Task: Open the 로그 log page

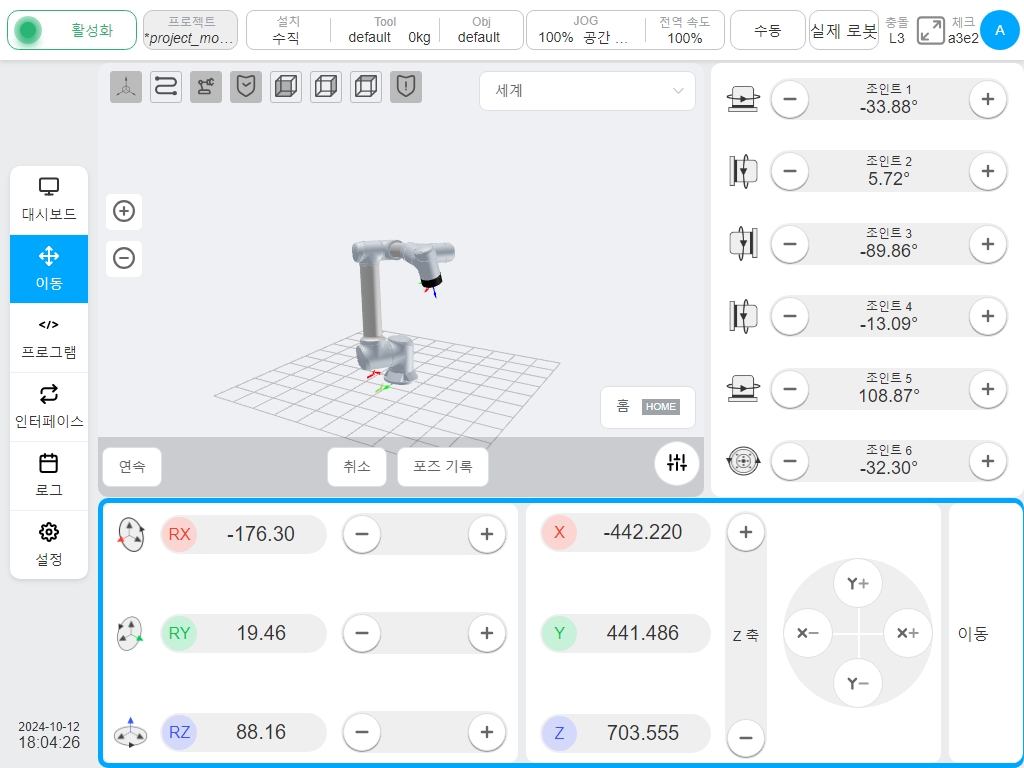Action: (x=49, y=476)
